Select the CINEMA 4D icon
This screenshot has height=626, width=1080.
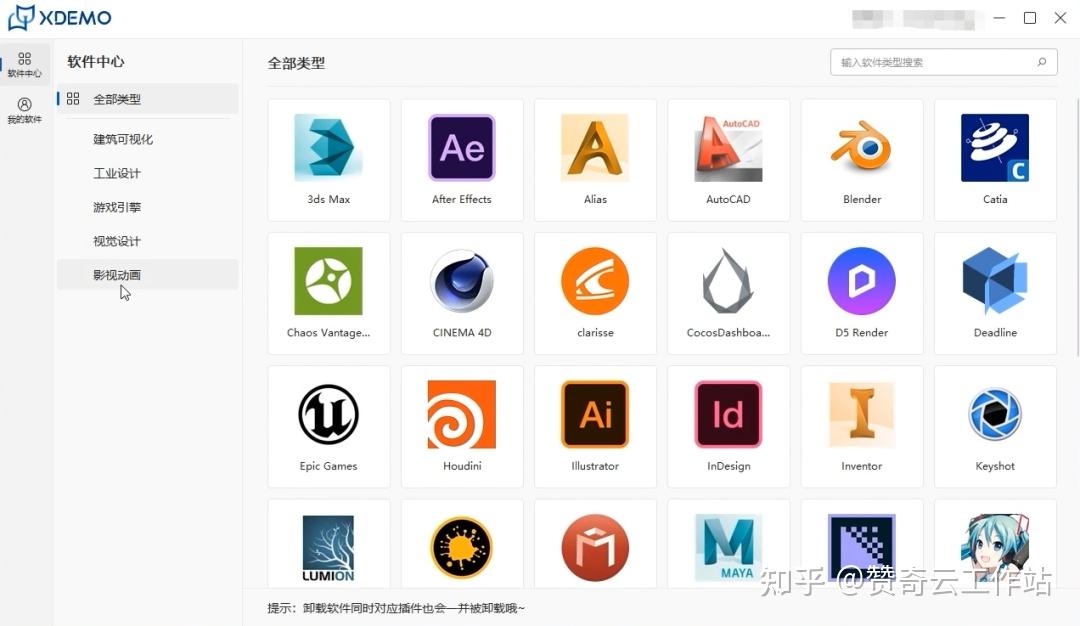(461, 281)
